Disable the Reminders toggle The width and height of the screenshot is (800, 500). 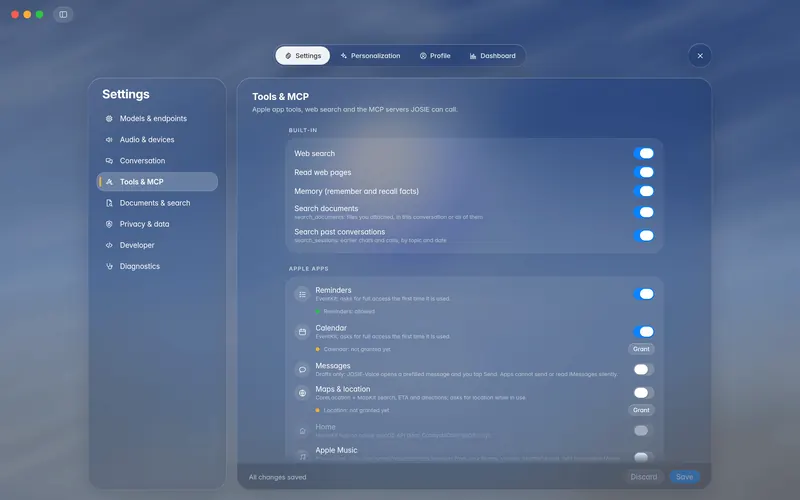643,294
